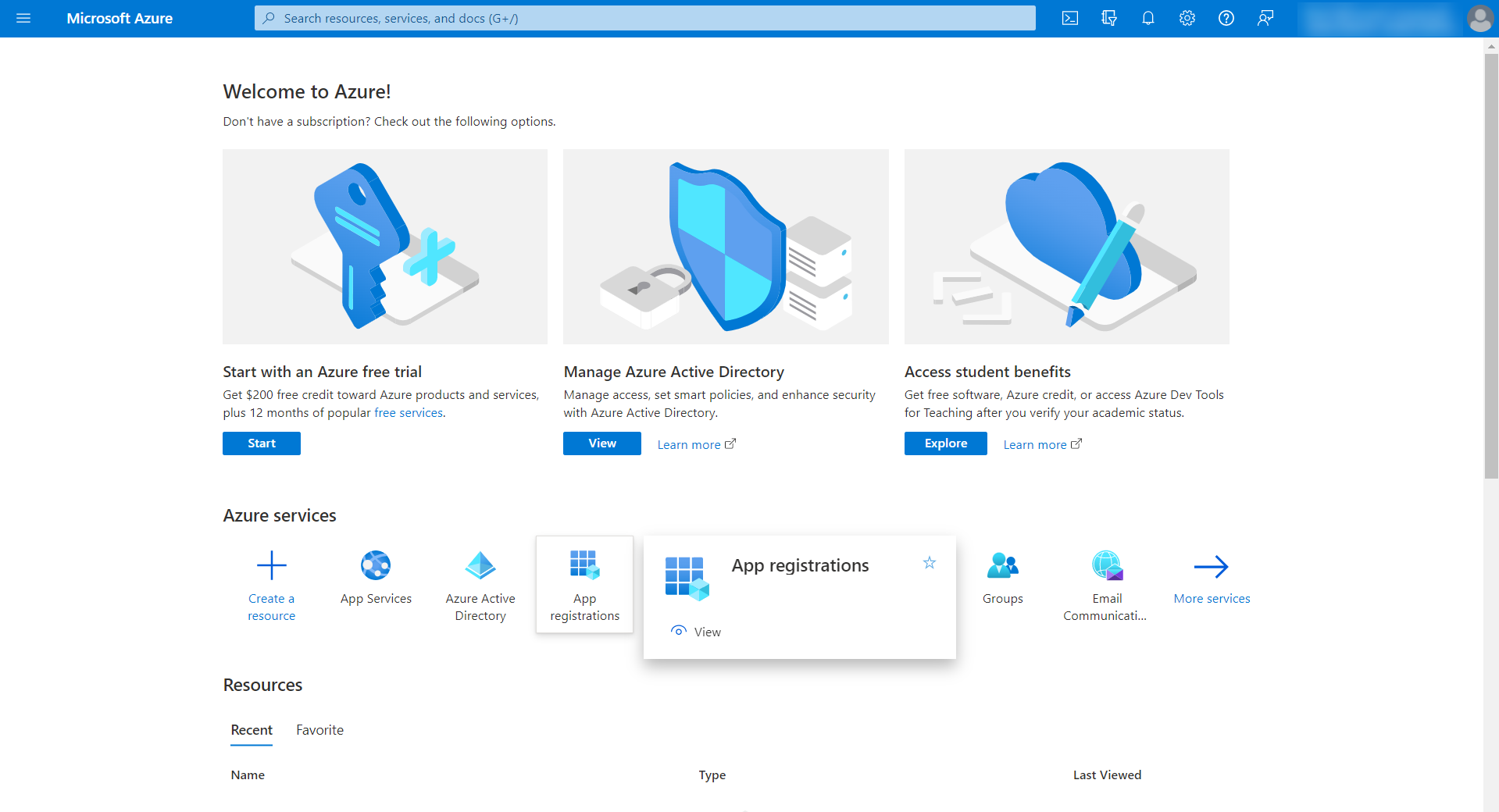Switch to the Favorite tab

(319, 729)
